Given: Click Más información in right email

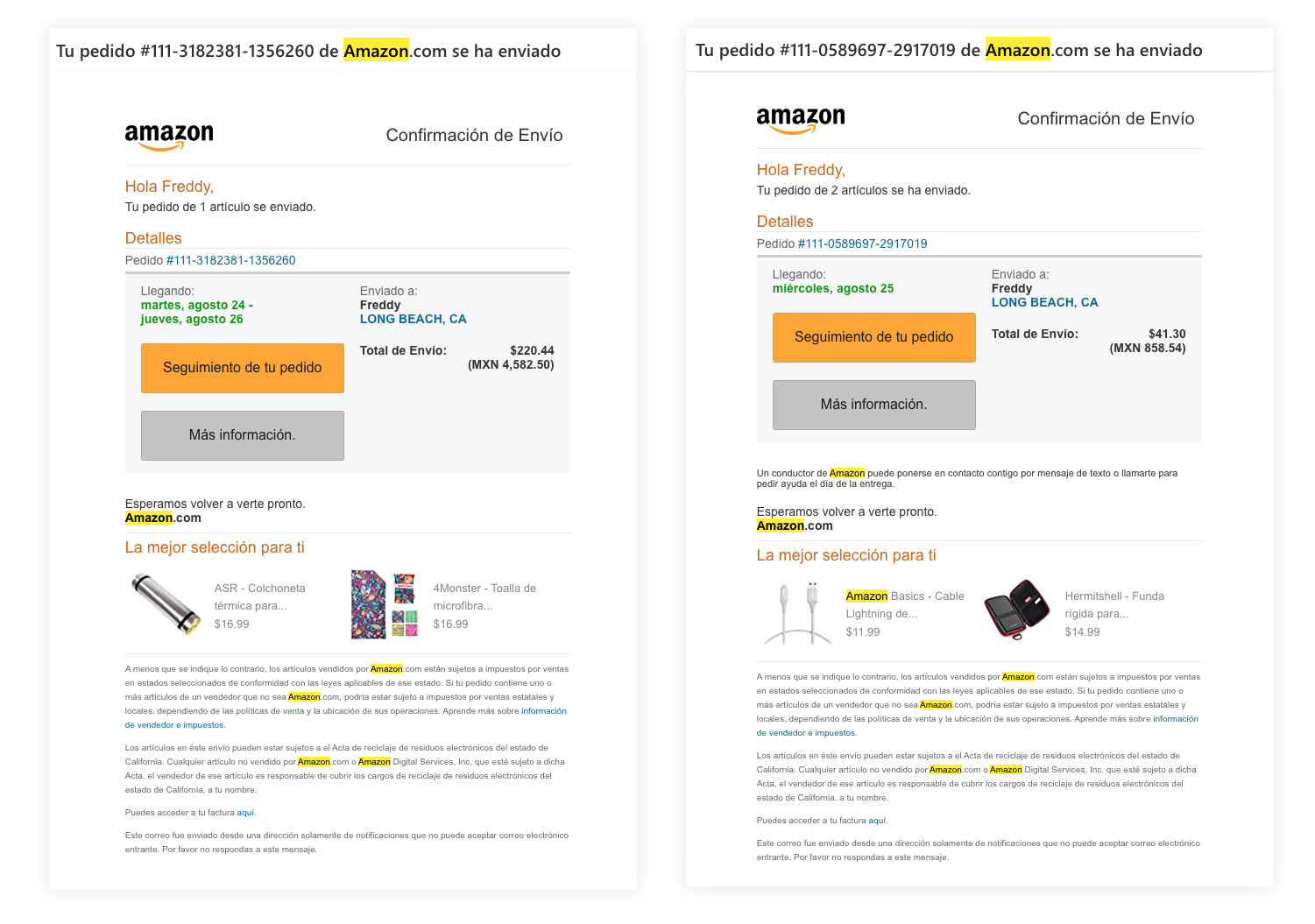Looking at the screenshot, I should [x=873, y=405].
